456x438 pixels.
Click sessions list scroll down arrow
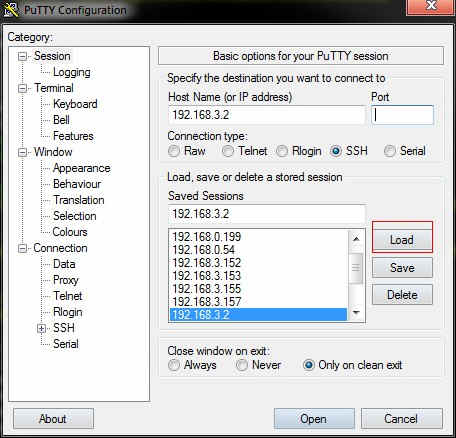coord(356,312)
